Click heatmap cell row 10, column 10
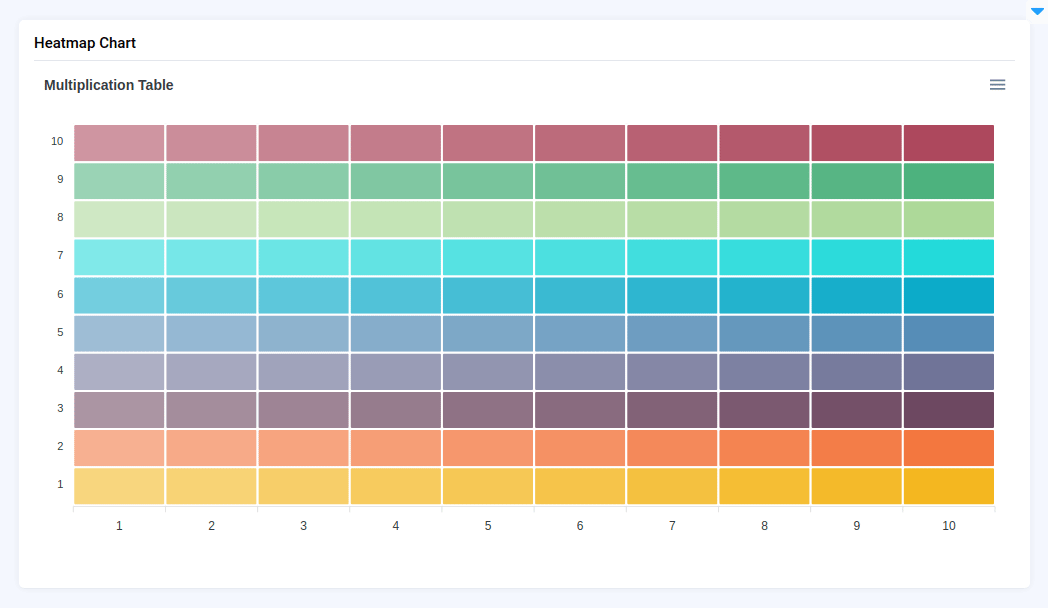 point(948,143)
